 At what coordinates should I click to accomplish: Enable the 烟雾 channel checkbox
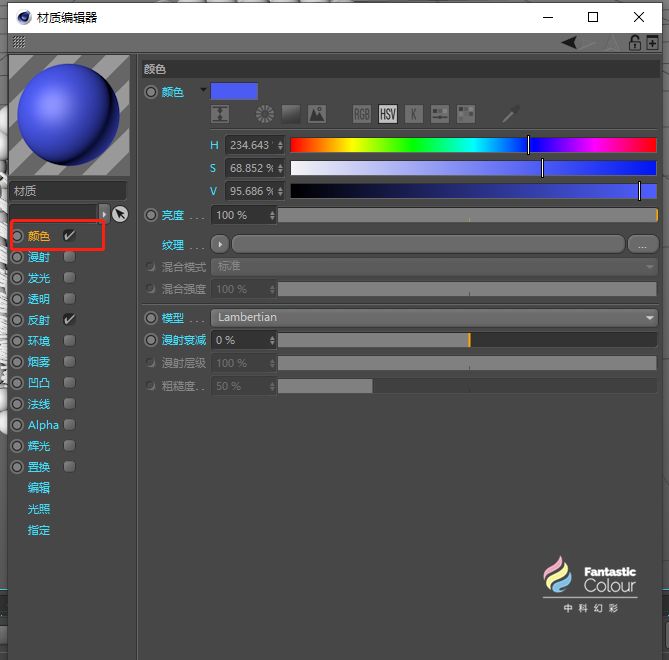click(x=70, y=361)
